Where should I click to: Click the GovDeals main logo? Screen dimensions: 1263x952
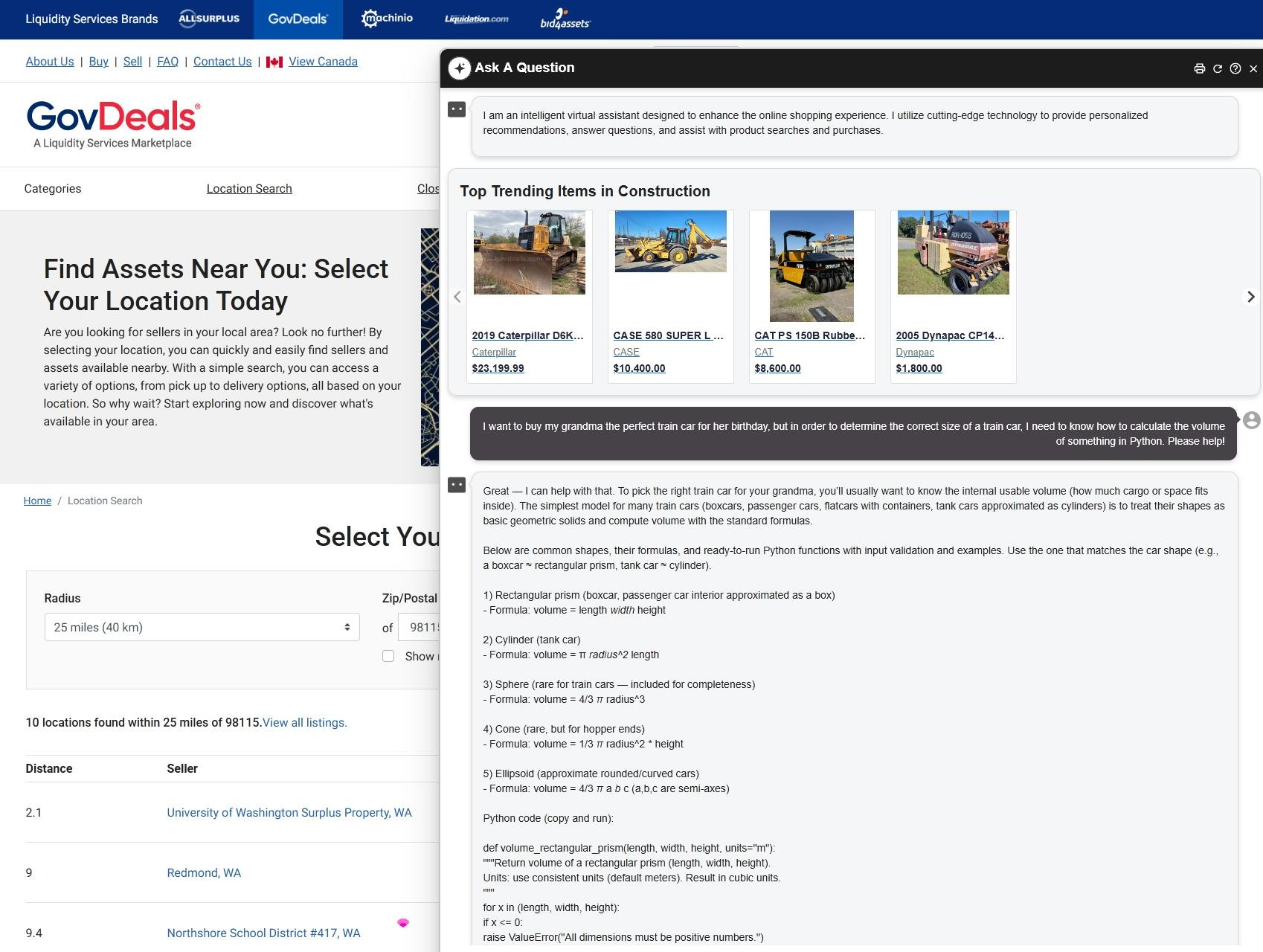pos(113,124)
